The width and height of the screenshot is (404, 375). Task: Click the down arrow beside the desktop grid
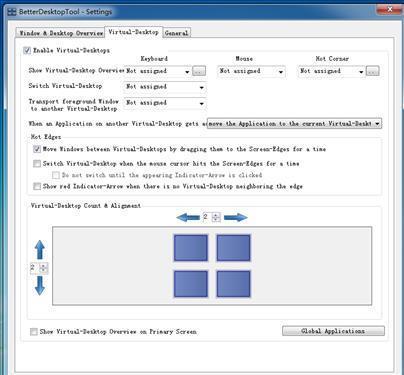click(x=40, y=285)
